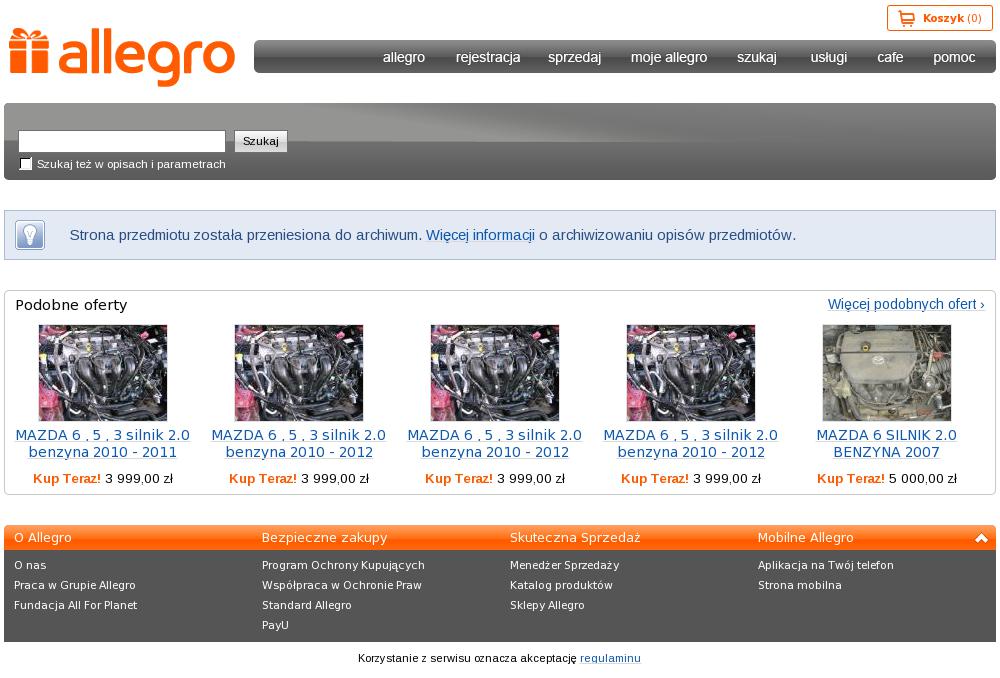The height and width of the screenshot is (678, 1000).
Task: Open Standard Allegro footer link
Action: click(x=307, y=605)
